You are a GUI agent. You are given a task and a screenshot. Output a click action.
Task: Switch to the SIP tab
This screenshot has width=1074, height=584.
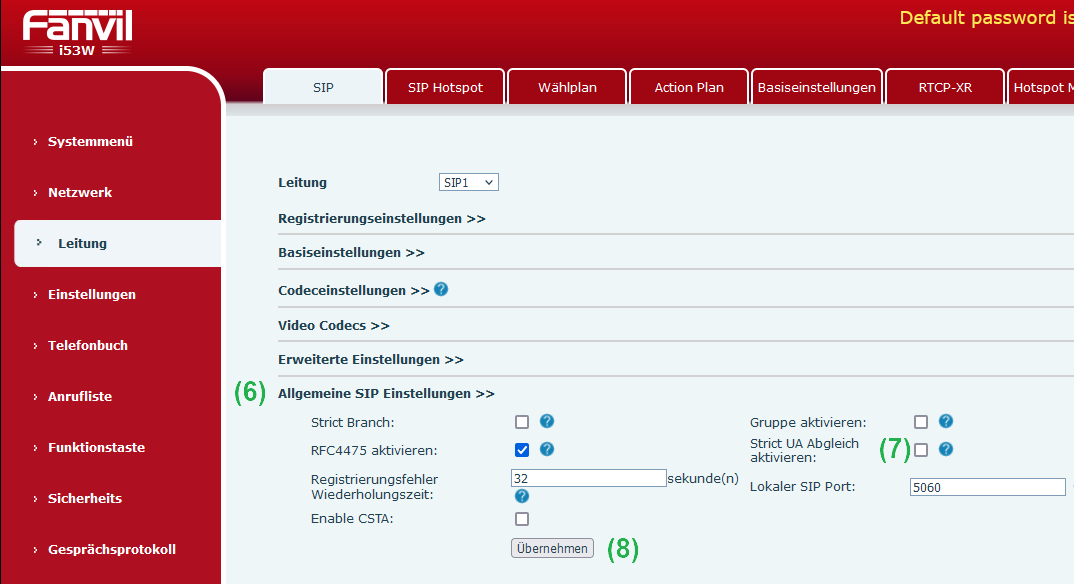(323, 87)
